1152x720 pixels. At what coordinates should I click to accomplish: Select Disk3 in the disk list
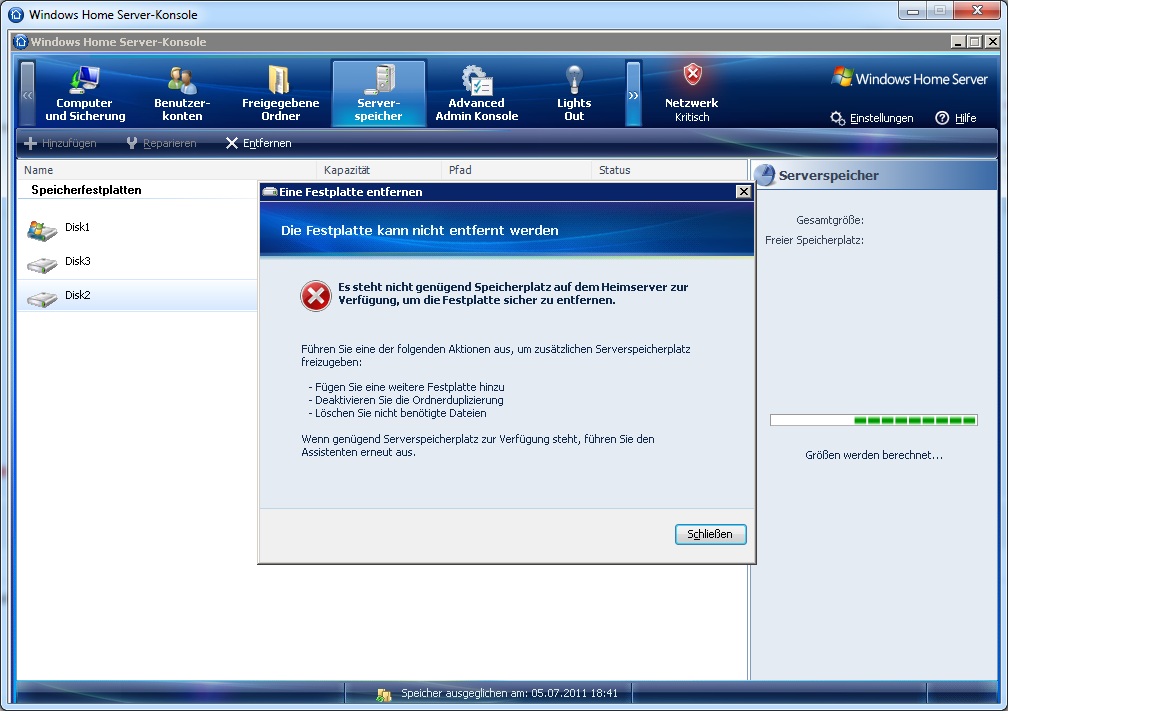137,262
